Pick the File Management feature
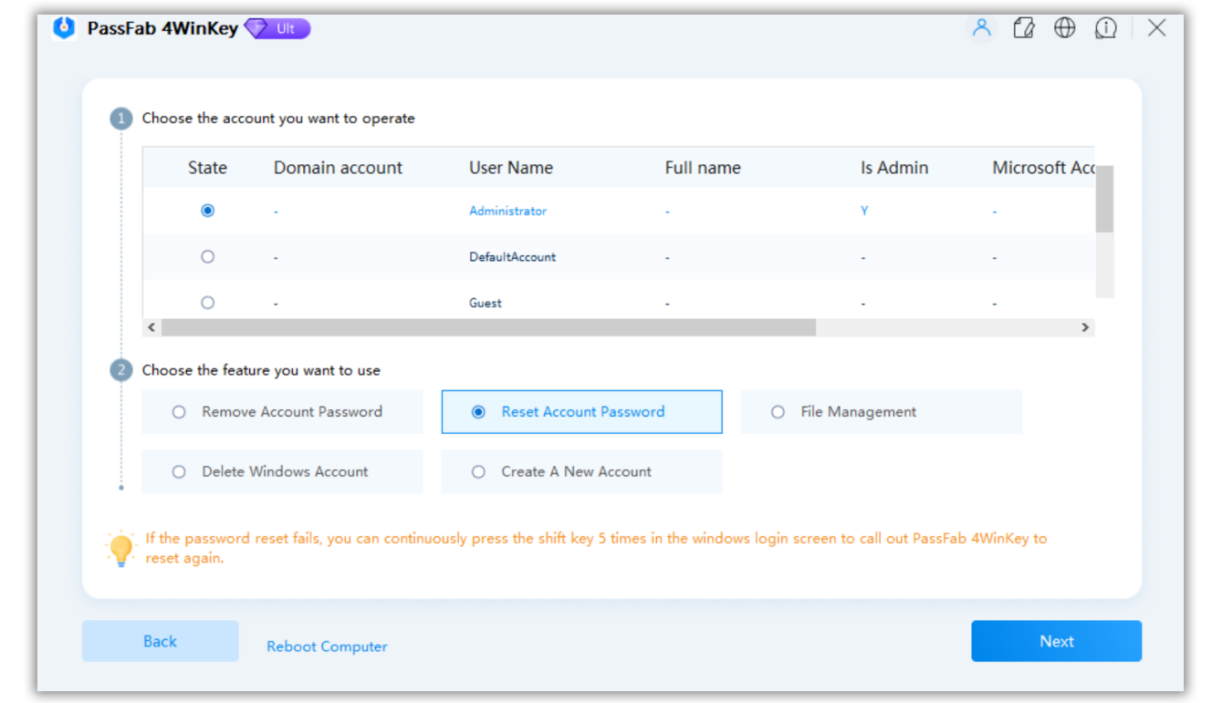 coord(778,412)
